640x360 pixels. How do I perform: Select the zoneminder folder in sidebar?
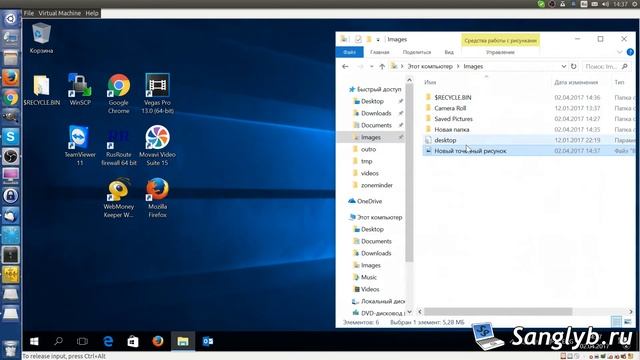pos(376,185)
